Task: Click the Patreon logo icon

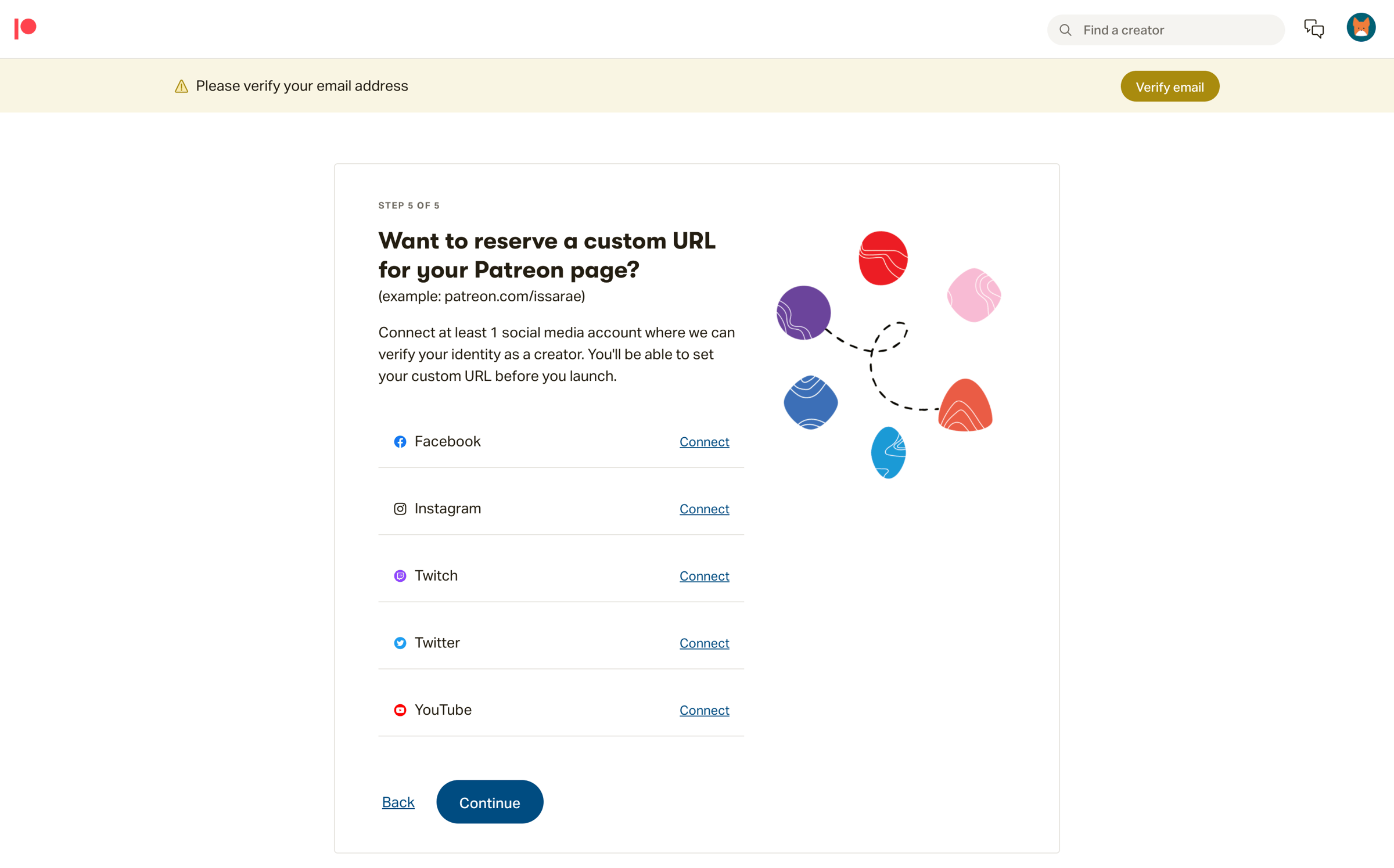Action: 26,28
